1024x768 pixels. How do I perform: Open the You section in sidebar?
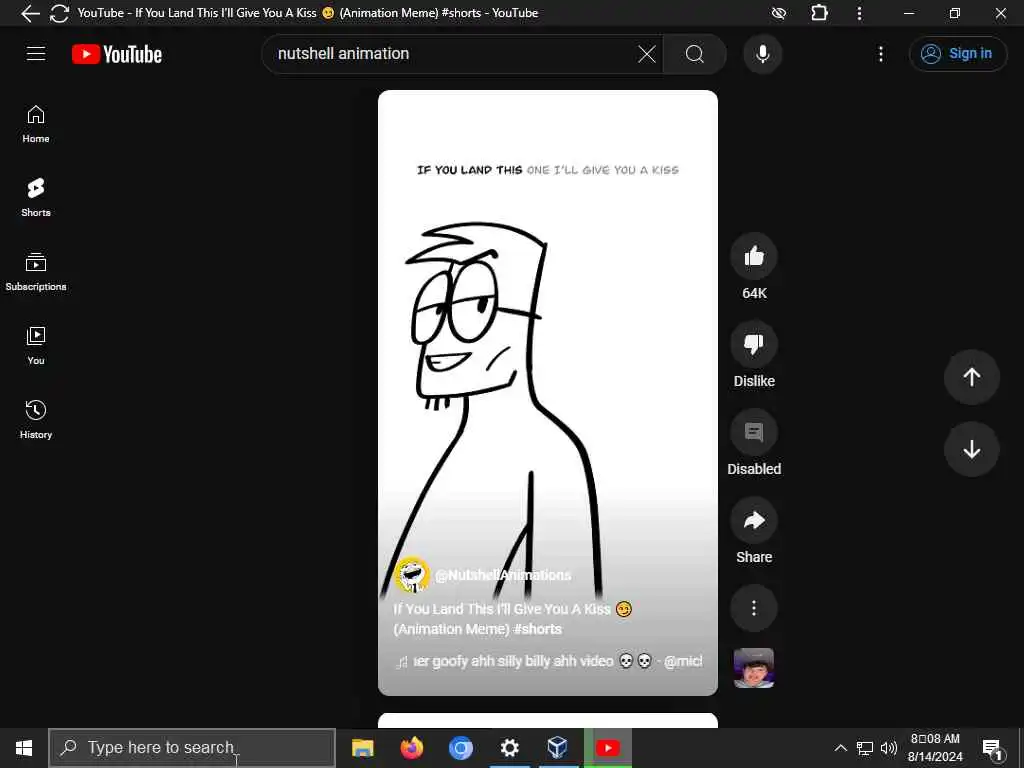coord(36,345)
